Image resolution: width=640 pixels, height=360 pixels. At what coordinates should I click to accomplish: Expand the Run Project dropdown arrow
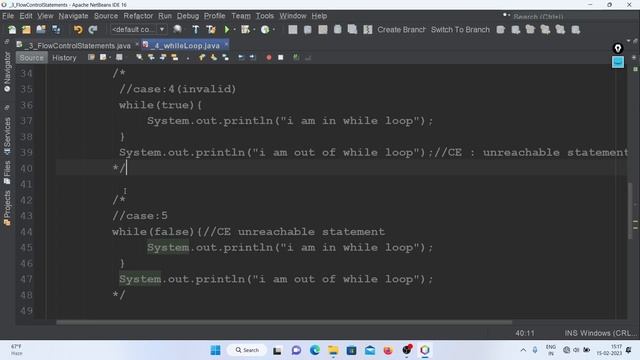point(234,29)
